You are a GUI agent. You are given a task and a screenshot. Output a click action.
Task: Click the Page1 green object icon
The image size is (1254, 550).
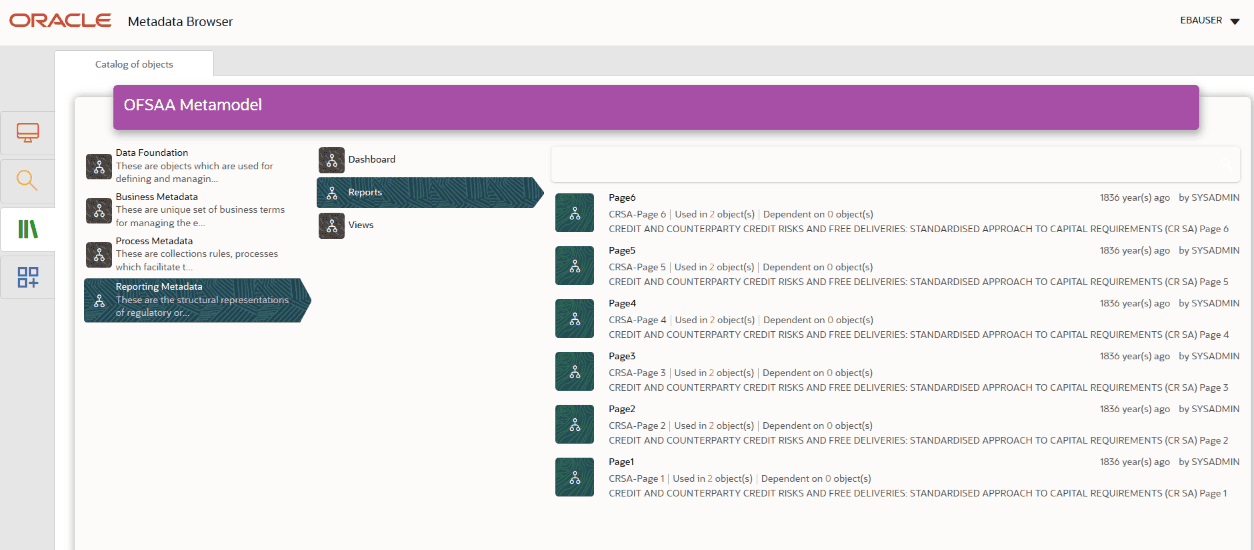click(x=574, y=477)
